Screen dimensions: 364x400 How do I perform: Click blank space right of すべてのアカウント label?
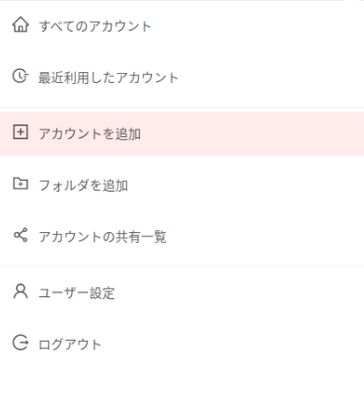pos(258,26)
